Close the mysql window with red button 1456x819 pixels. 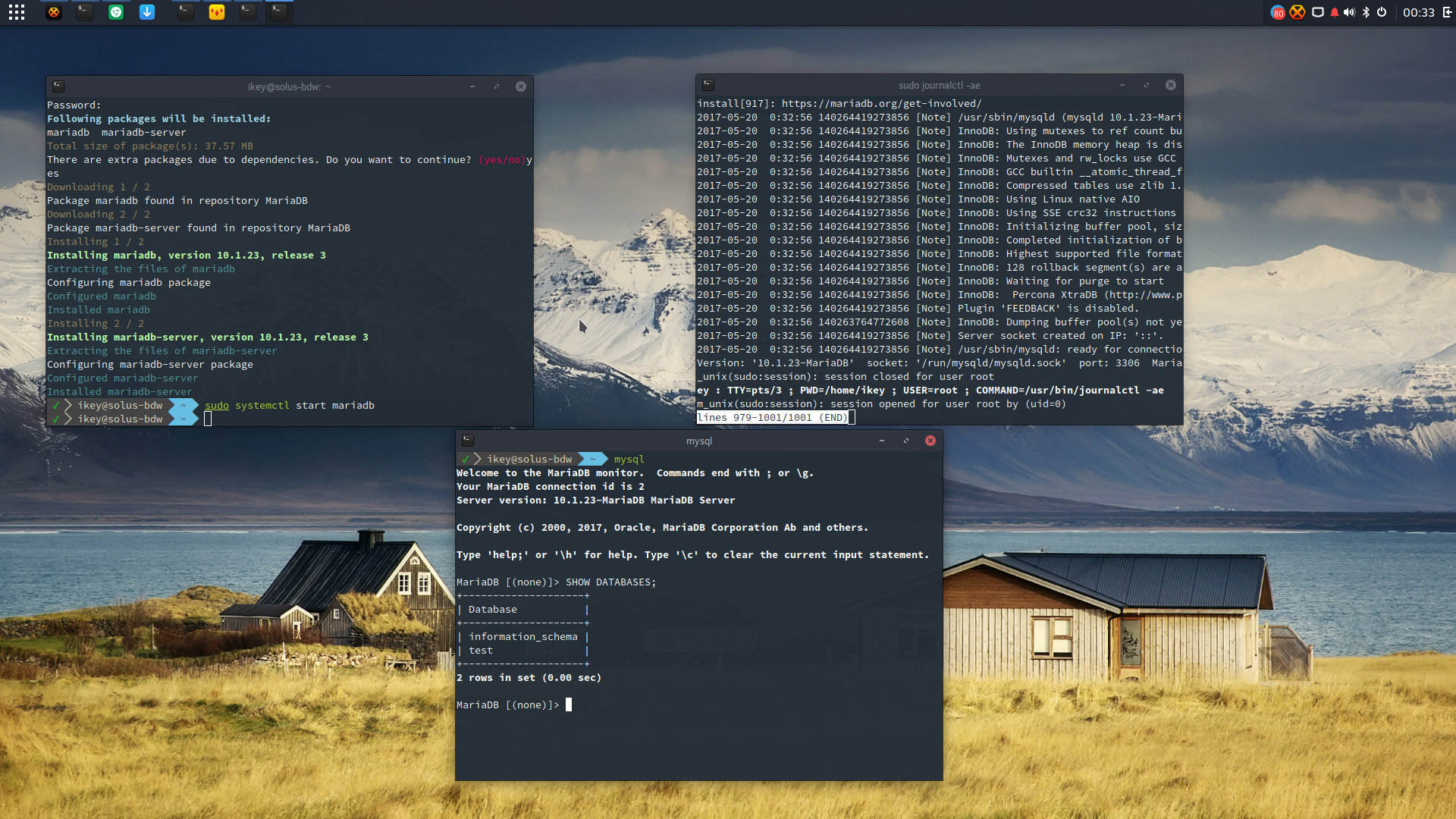pos(930,441)
